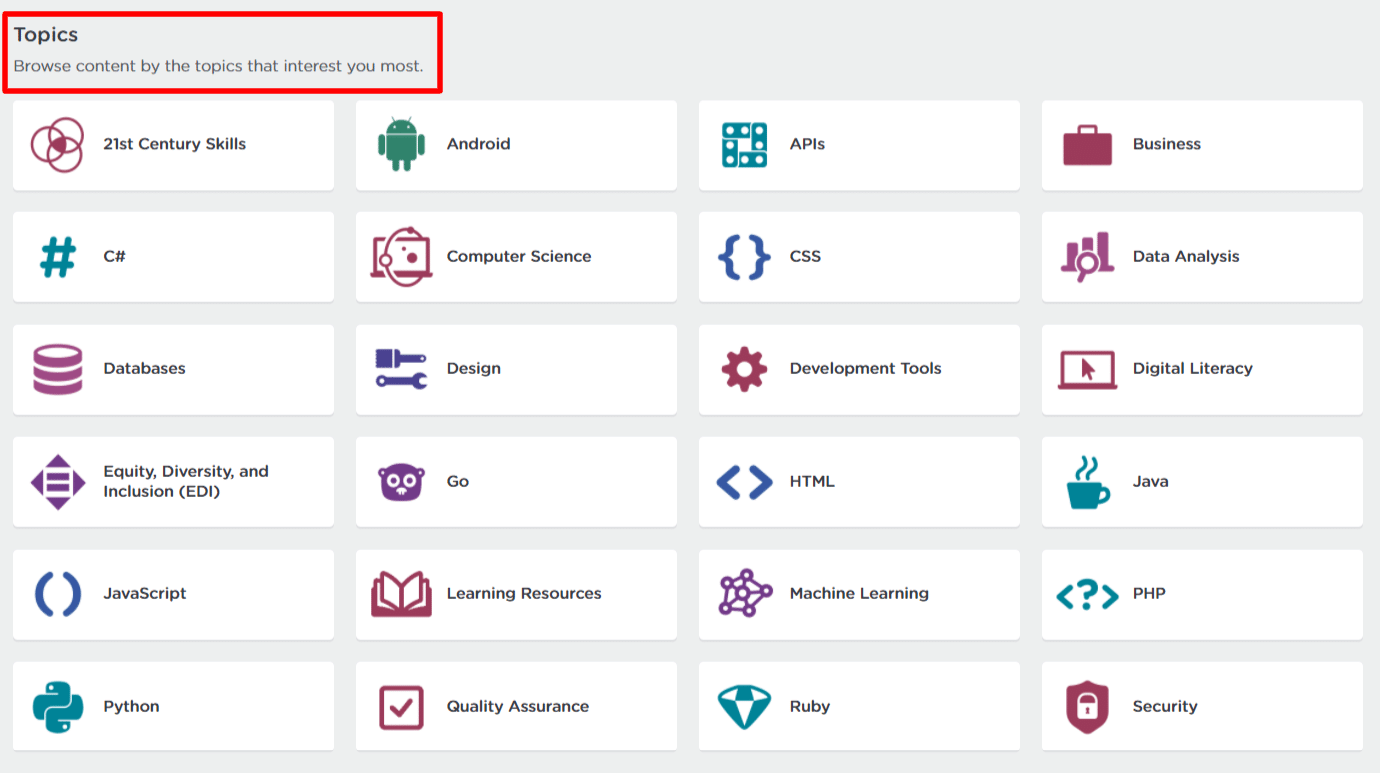This screenshot has width=1380, height=773.
Task: Select the Go topic label
Action: 457,481
